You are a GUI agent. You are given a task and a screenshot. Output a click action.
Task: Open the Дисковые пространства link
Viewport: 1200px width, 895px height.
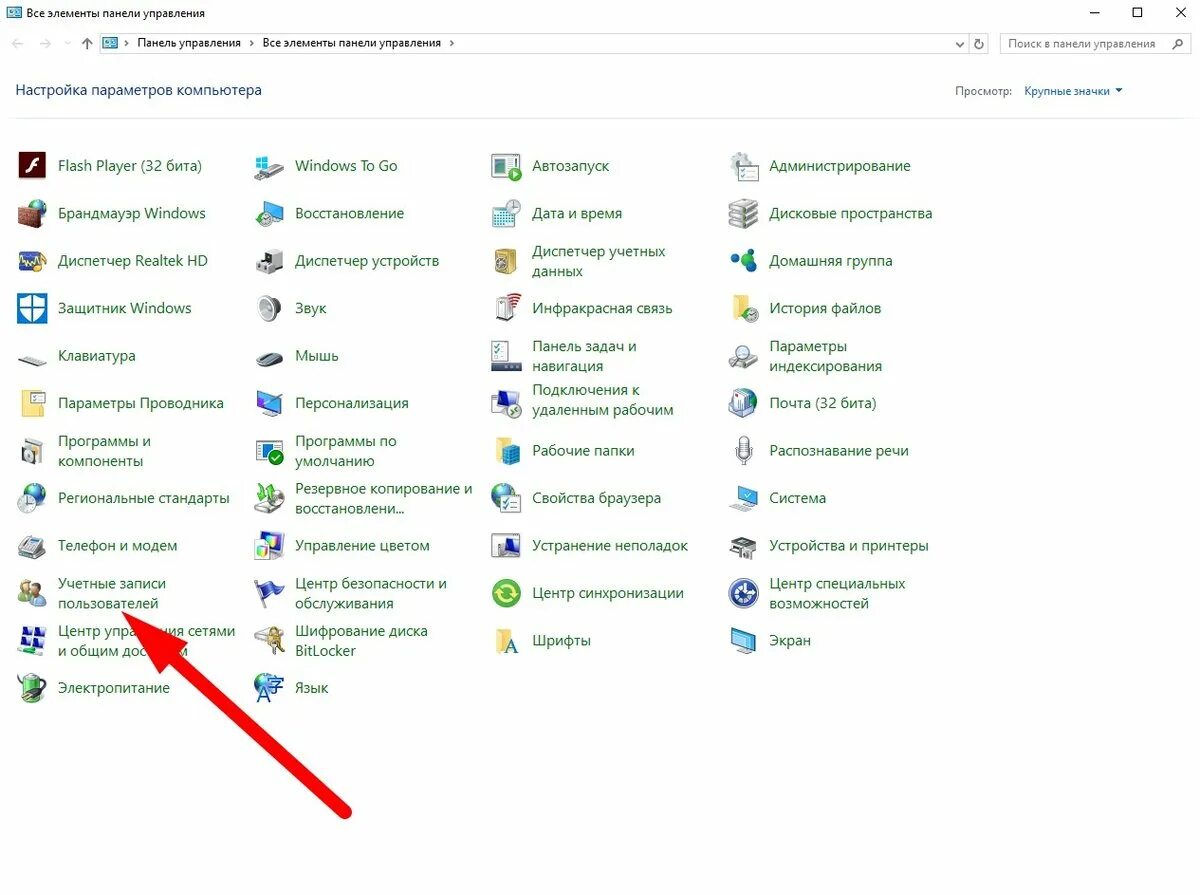[850, 213]
